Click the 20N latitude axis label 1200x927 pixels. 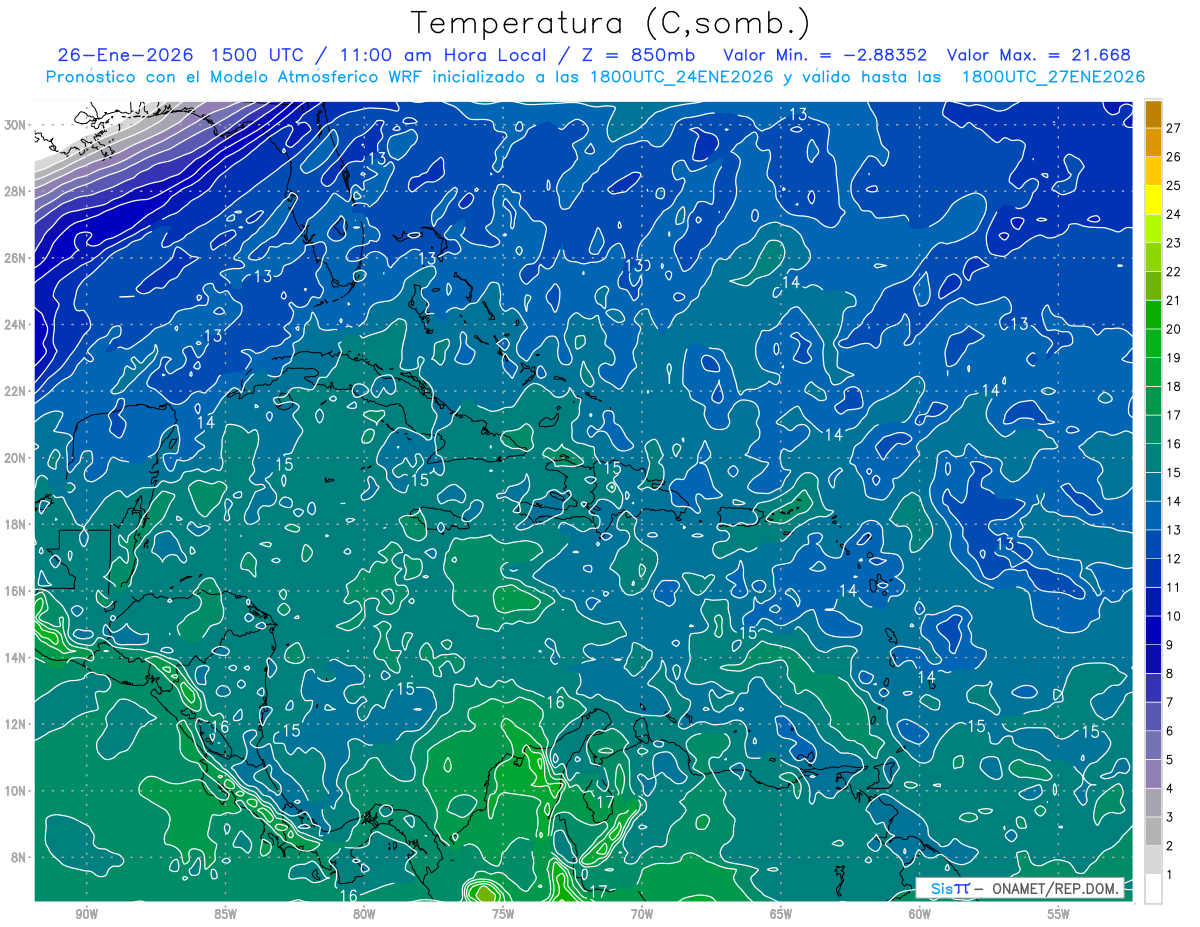(x=15, y=458)
